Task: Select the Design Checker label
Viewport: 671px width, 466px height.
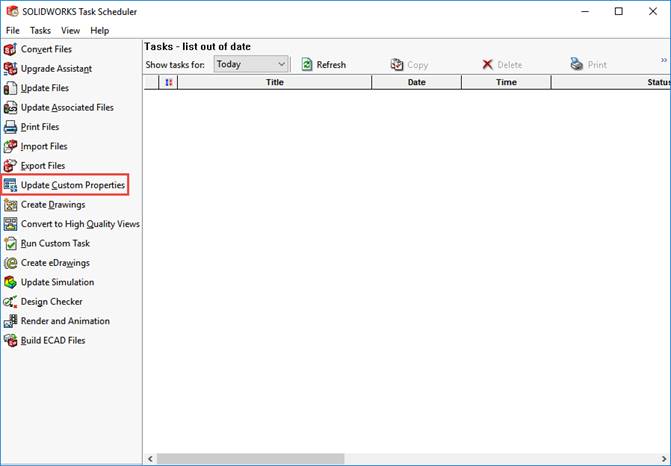Action: 51,302
